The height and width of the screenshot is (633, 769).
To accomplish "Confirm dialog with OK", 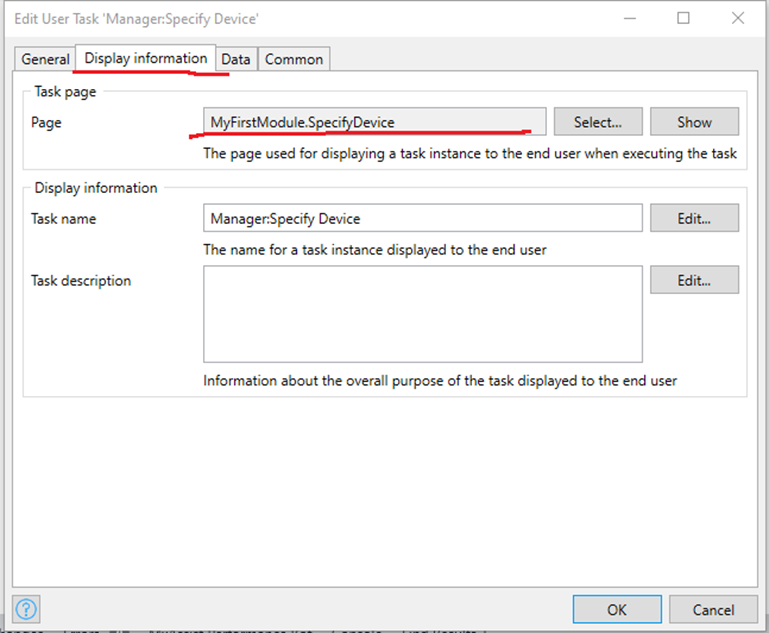I will click(617, 609).
